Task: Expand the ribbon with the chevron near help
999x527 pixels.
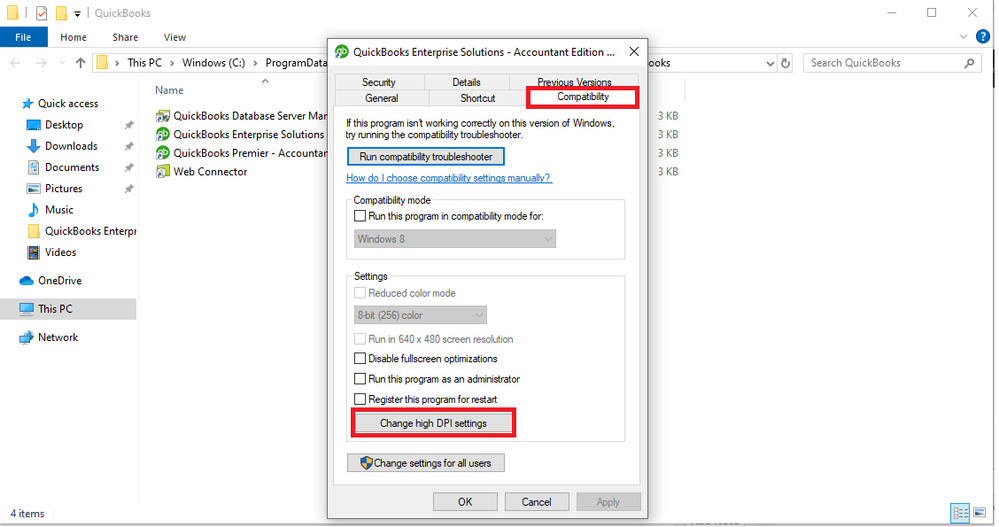Action: (963, 37)
